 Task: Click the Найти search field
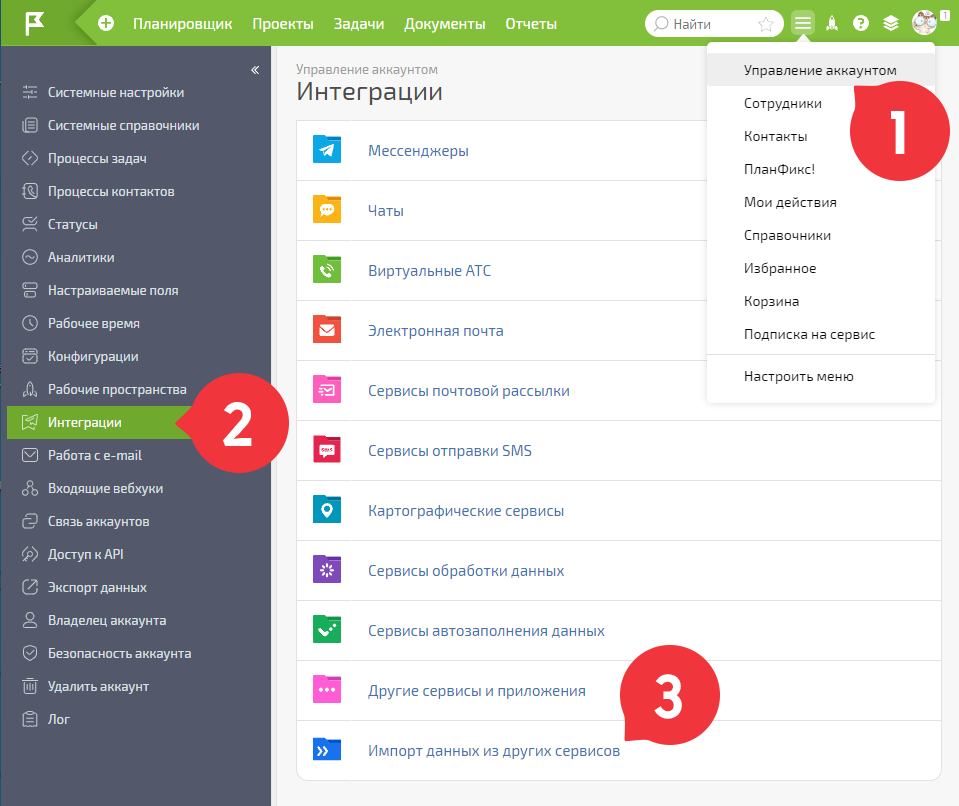point(713,24)
